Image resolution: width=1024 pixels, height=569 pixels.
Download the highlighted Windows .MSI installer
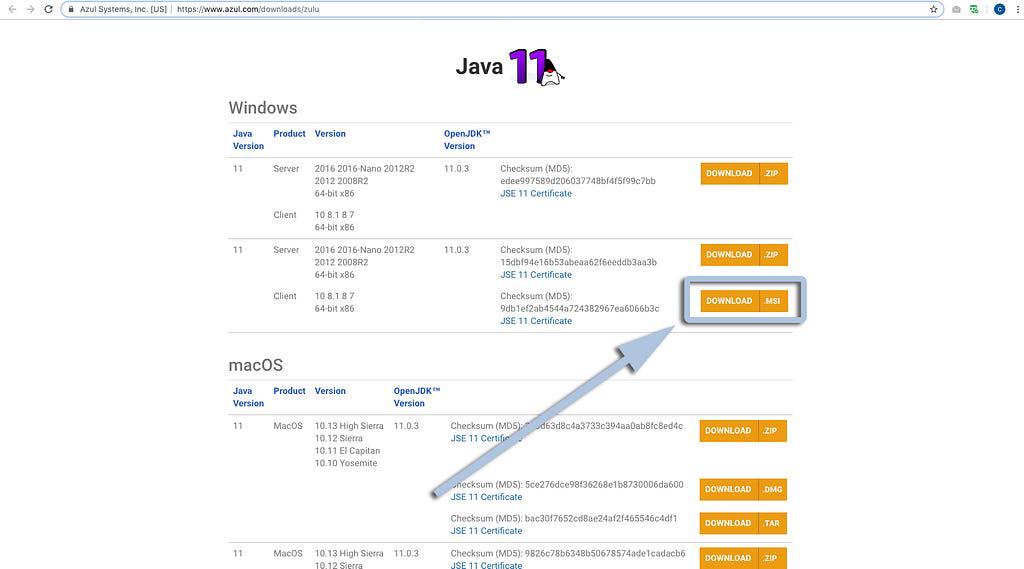[743, 301]
